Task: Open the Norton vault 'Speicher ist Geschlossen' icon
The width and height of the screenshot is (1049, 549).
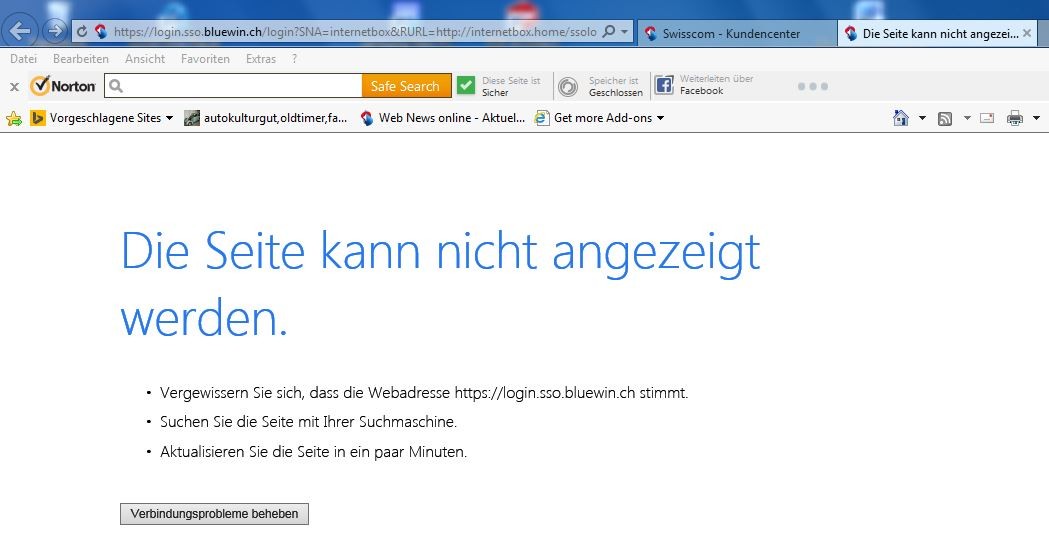Action: tap(567, 86)
